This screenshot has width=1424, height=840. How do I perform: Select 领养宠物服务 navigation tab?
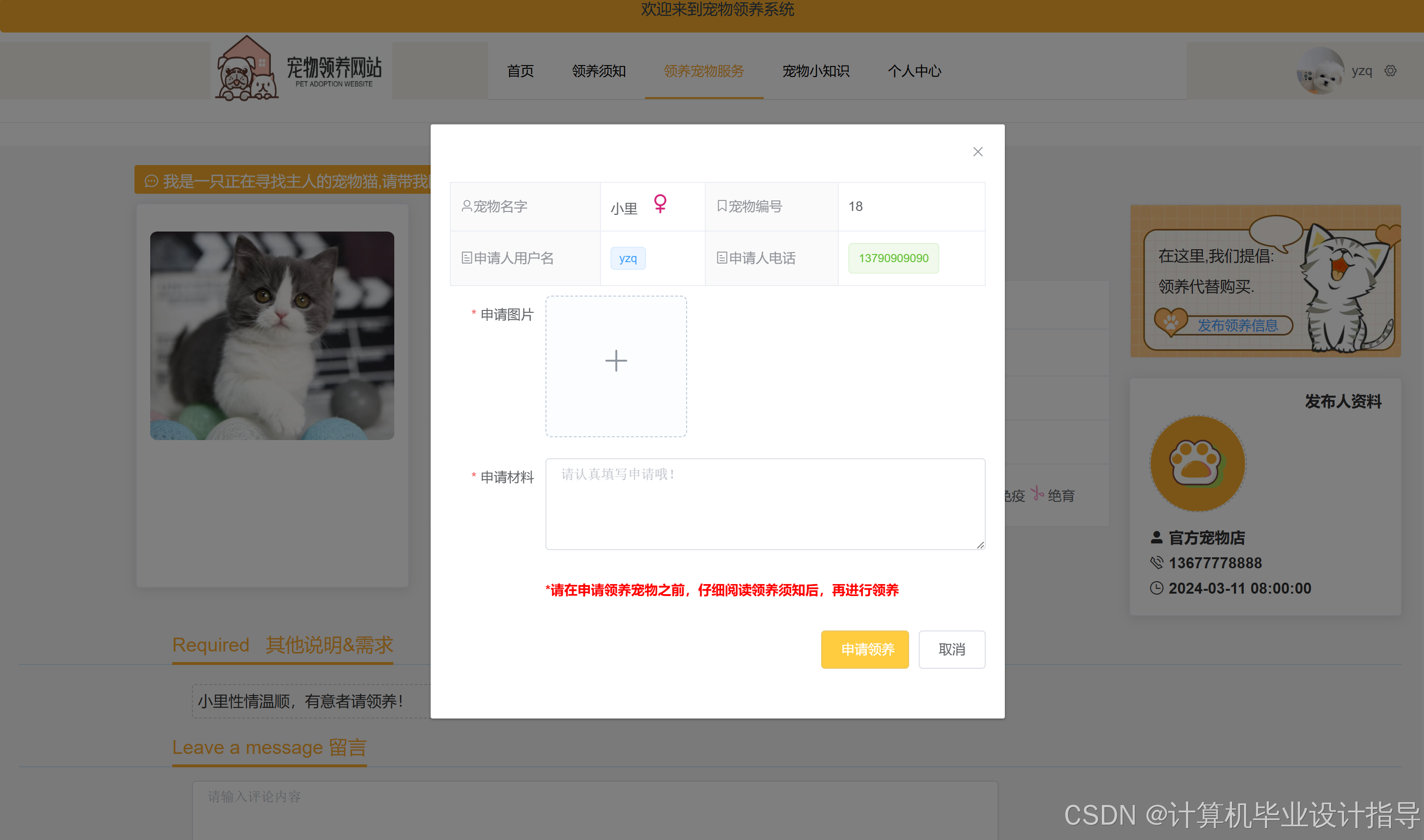[703, 71]
